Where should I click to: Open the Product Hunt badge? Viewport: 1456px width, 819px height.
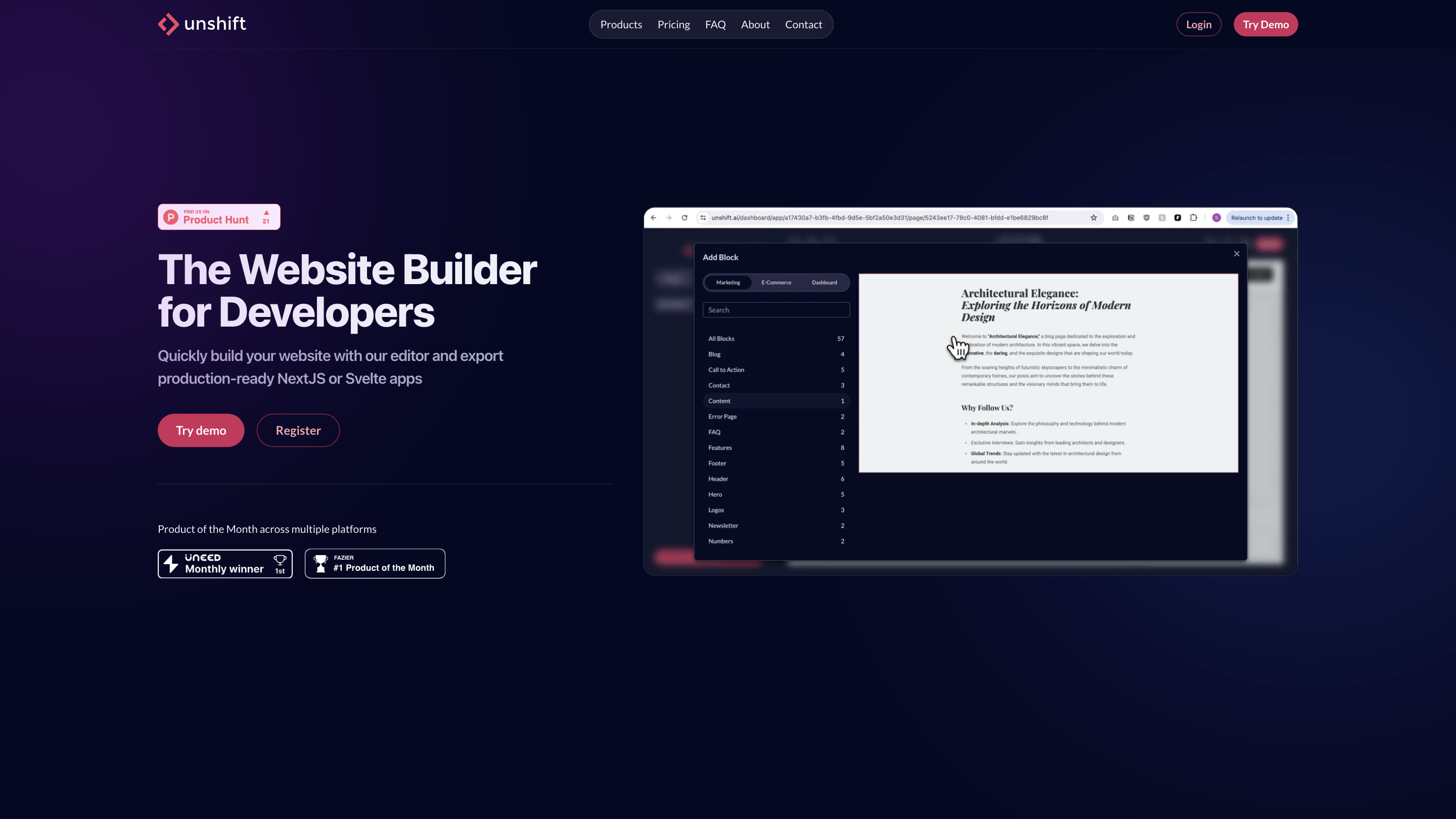219,217
